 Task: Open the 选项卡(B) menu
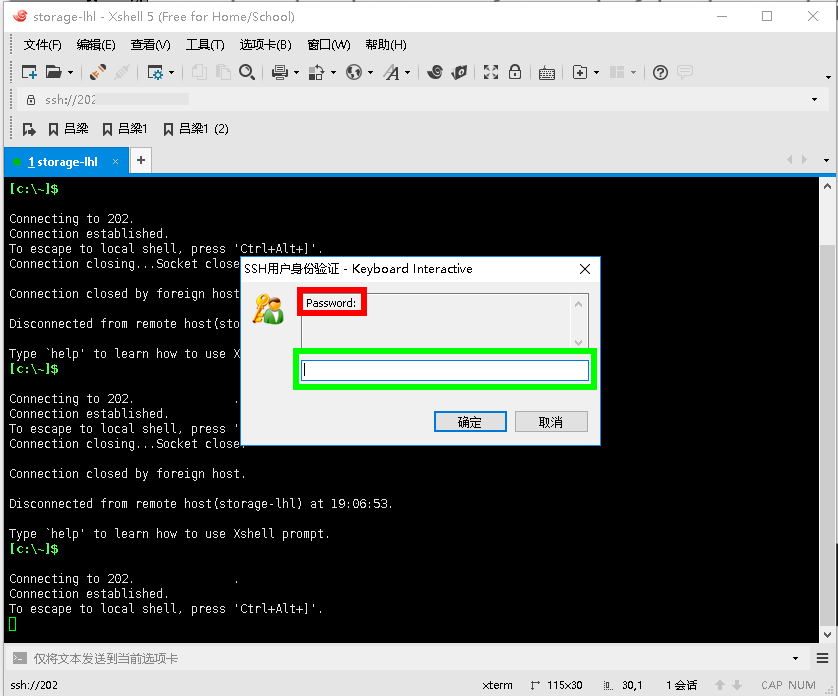click(266, 45)
